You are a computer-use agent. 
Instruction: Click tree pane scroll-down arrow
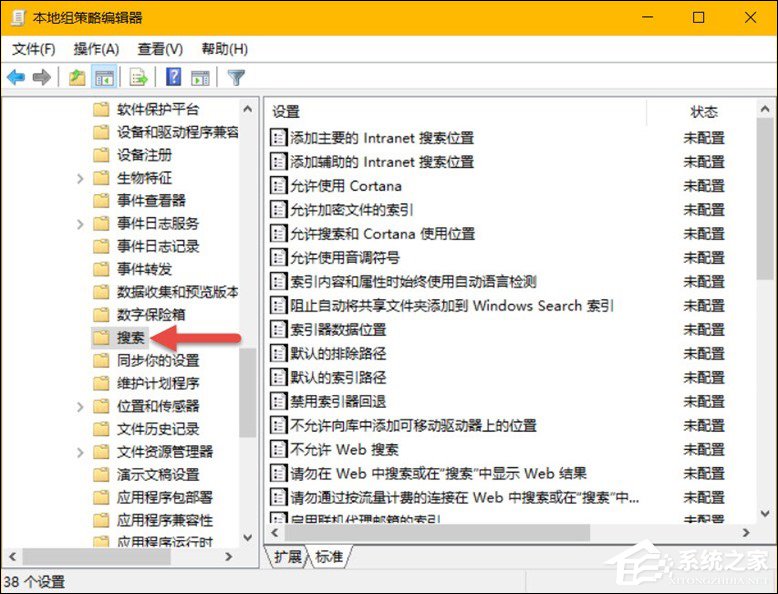[x=248, y=537]
